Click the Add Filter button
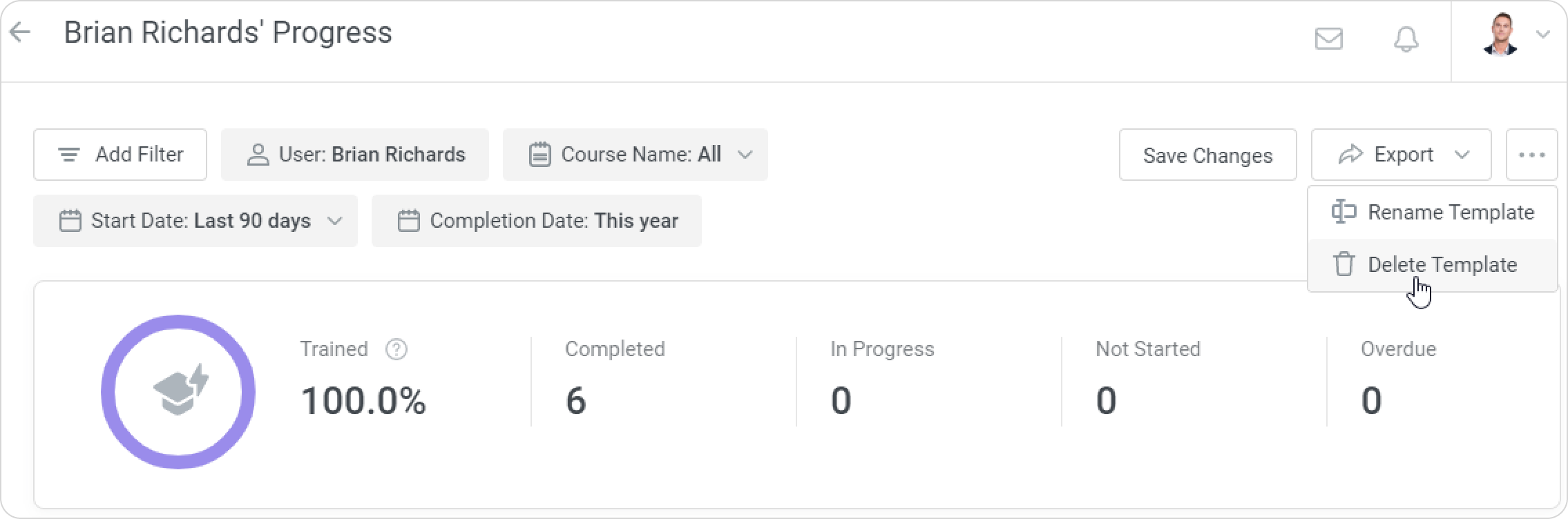This screenshot has width=1568, height=519. pos(120,155)
